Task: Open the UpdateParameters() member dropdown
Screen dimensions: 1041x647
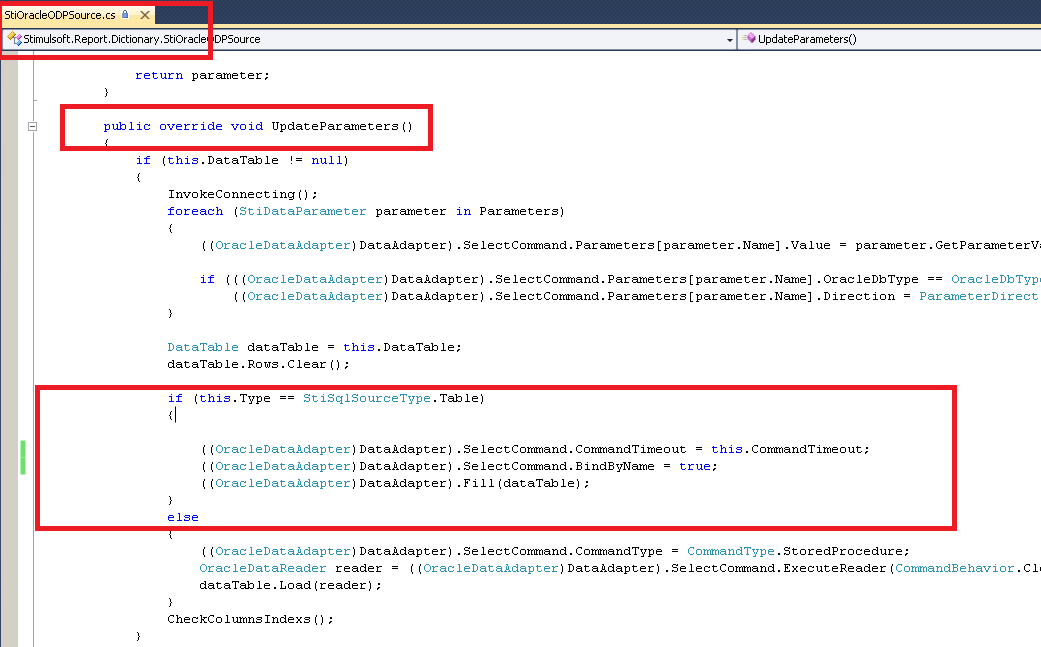Action: (x=890, y=39)
